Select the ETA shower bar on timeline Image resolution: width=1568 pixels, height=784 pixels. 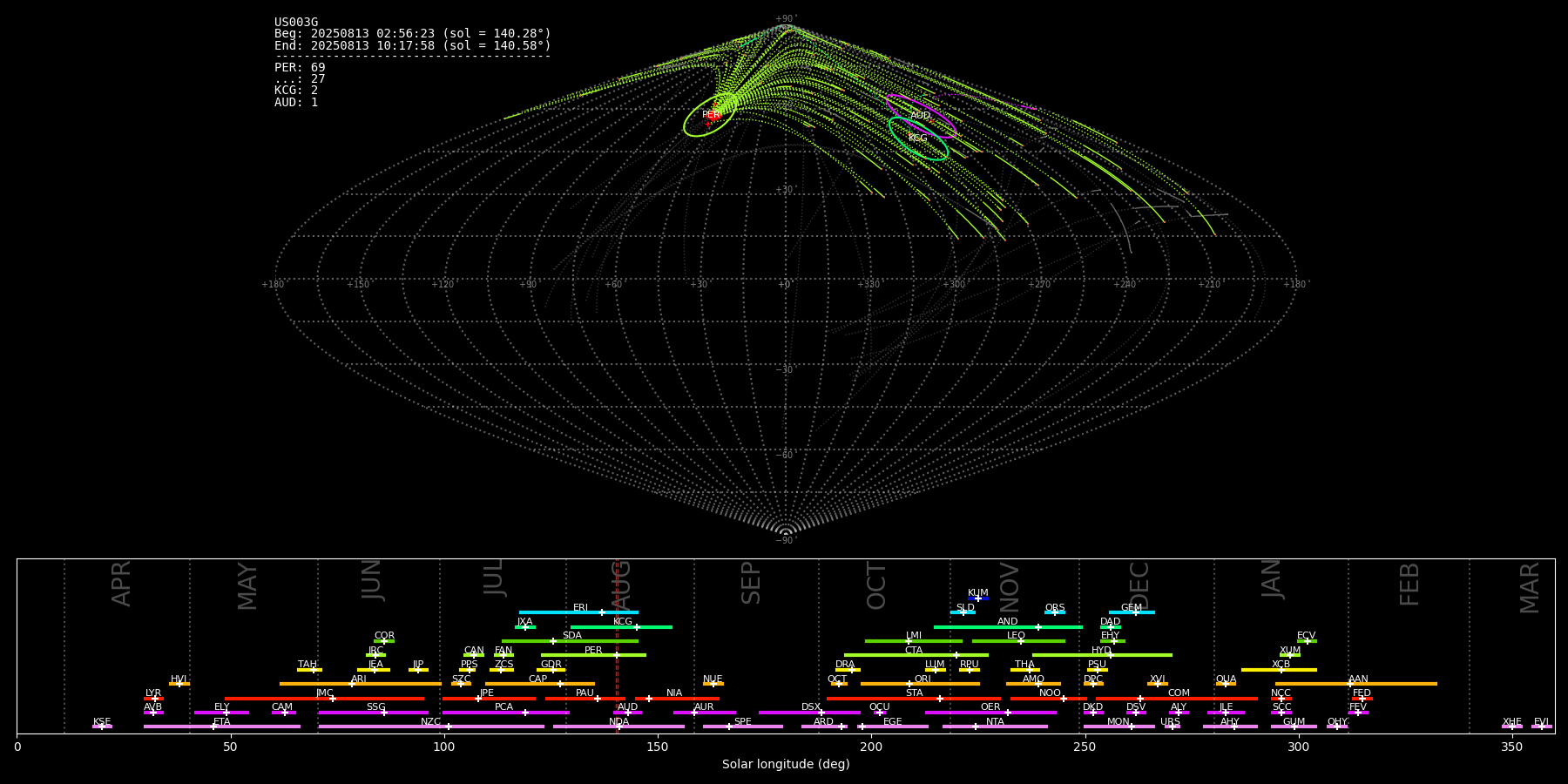coord(222,727)
